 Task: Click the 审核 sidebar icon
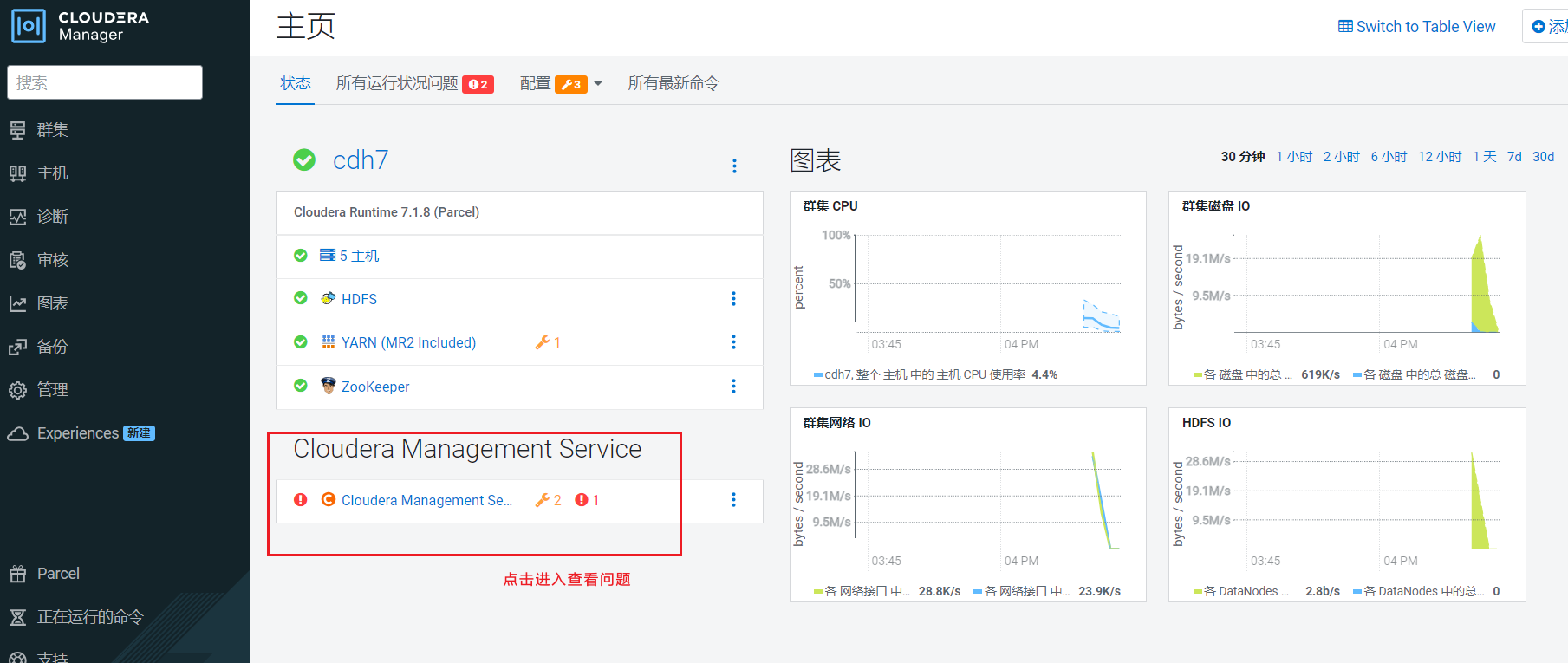[x=17, y=260]
